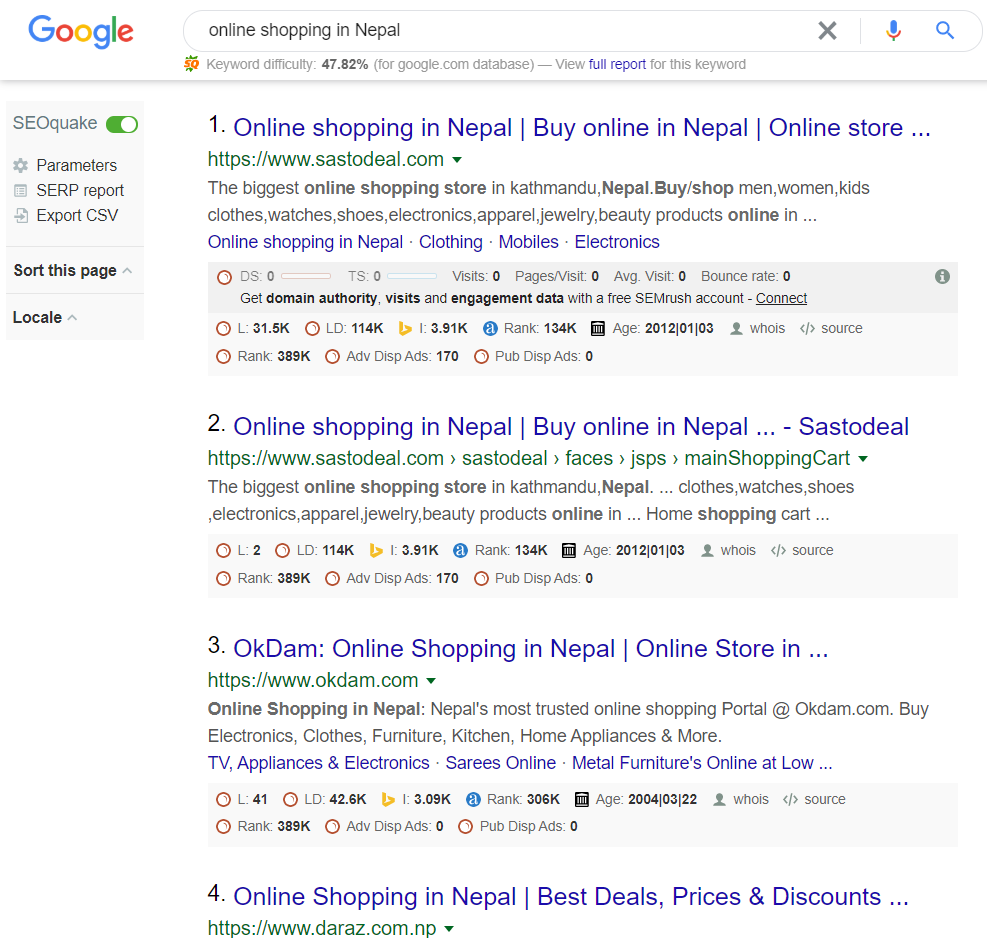Start voice search with the microphone icon
987x938 pixels.
(892, 30)
